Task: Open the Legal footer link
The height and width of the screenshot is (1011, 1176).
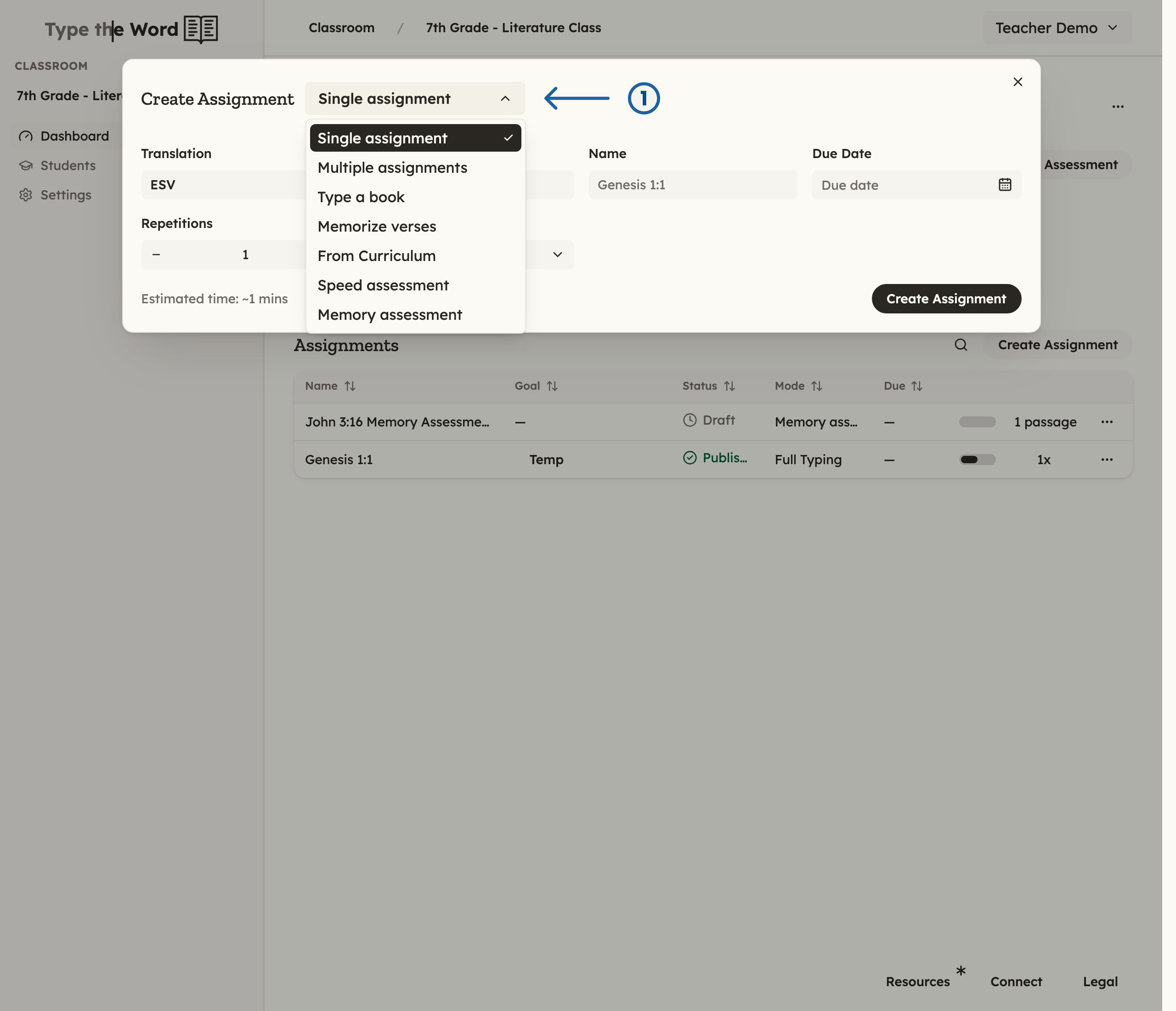Action: pyautogui.click(x=1100, y=982)
